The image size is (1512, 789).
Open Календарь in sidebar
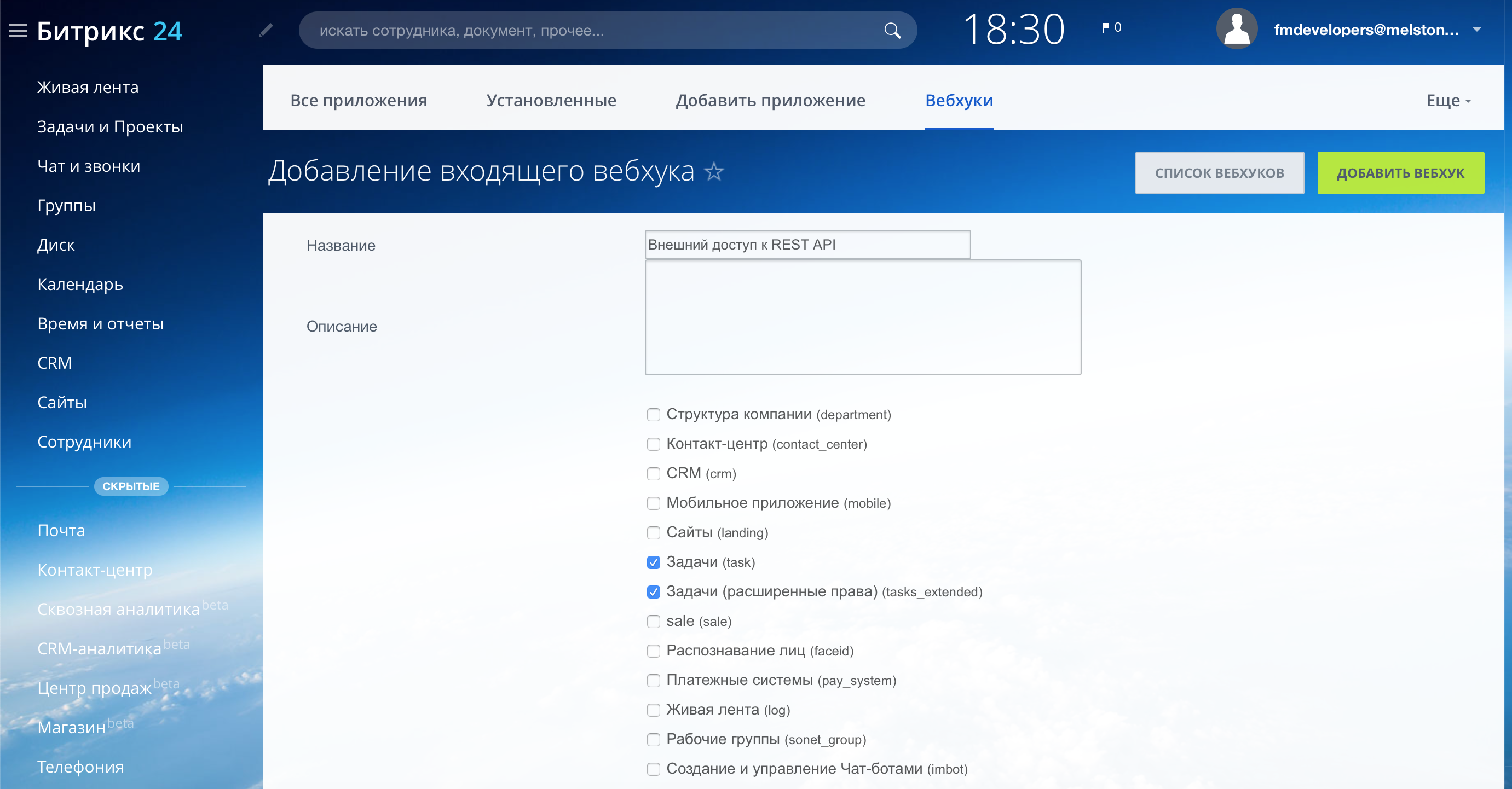(x=80, y=285)
